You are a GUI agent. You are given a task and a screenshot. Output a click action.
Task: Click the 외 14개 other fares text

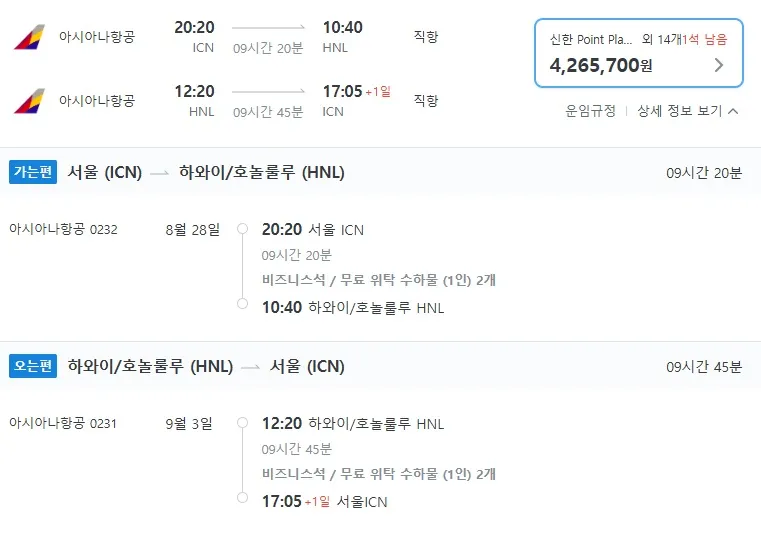pyautogui.click(x=661, y=40)
